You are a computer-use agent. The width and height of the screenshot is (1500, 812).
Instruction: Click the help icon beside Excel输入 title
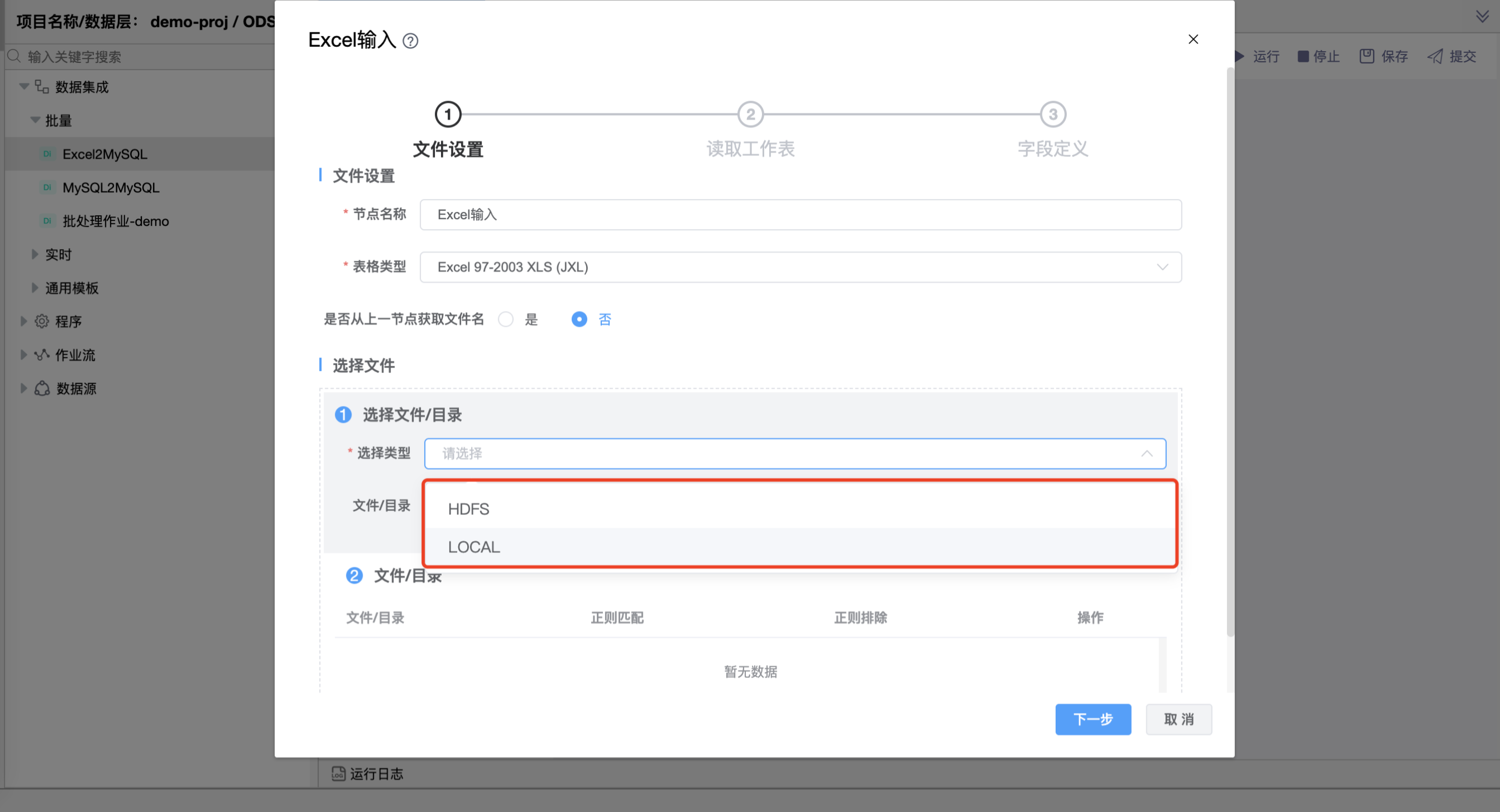(x=410, y=41)
